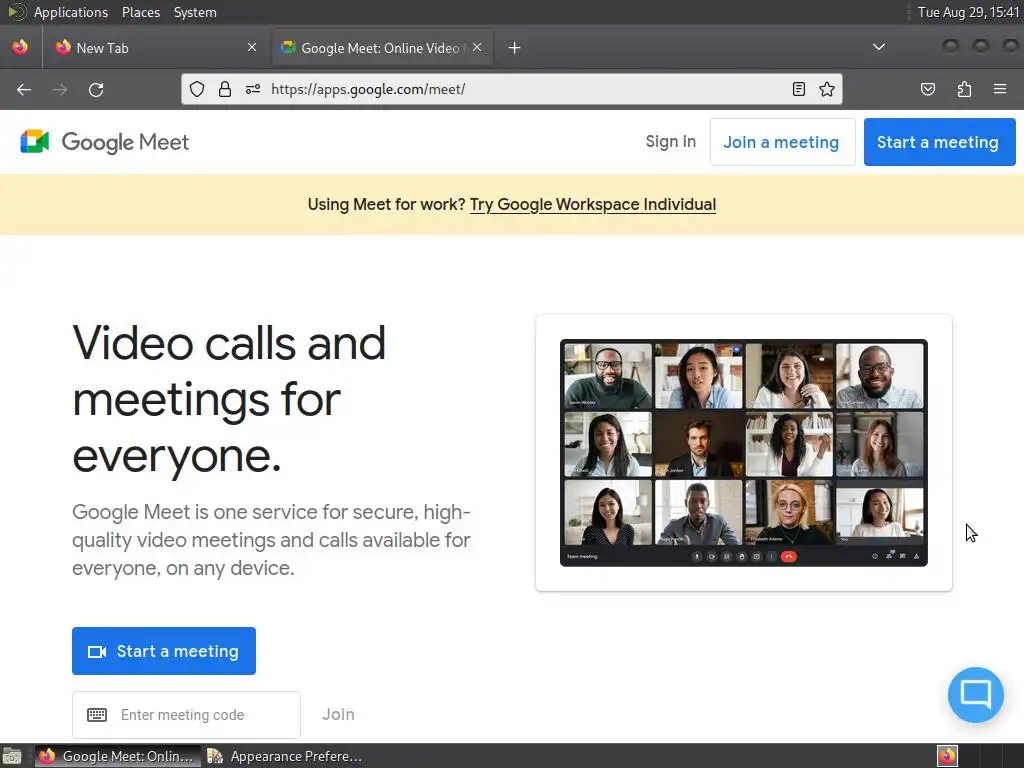Screen dimensions: 1024x768
Task: Click the forward navigation arrow
Action: (x=60, y=89)
